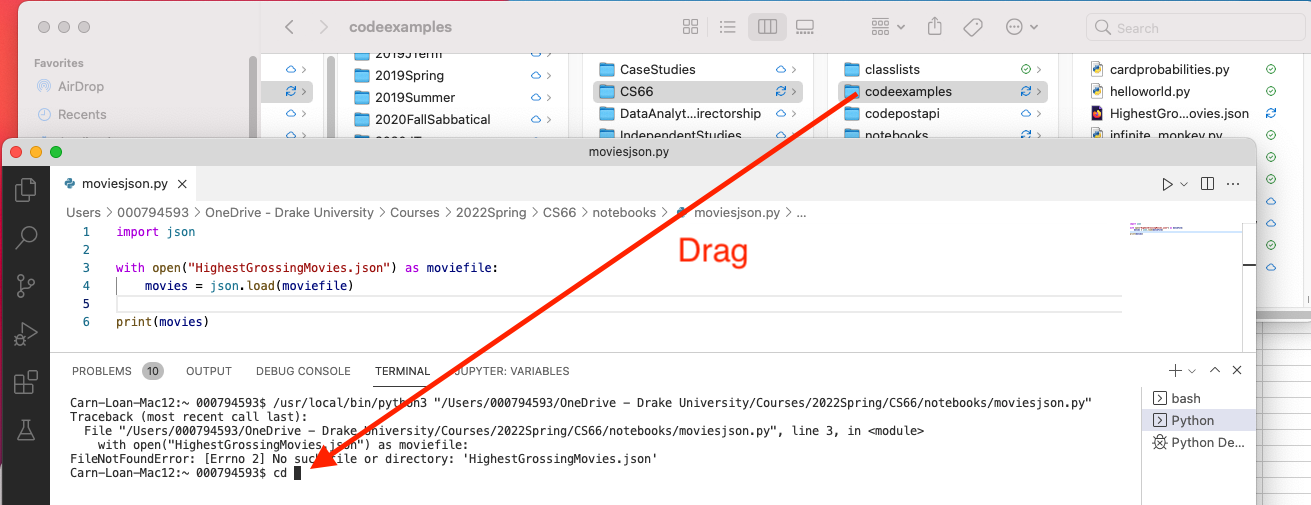Split the editor right
This screenshot has height=505, width=1311.
(x=1208, y=184)
